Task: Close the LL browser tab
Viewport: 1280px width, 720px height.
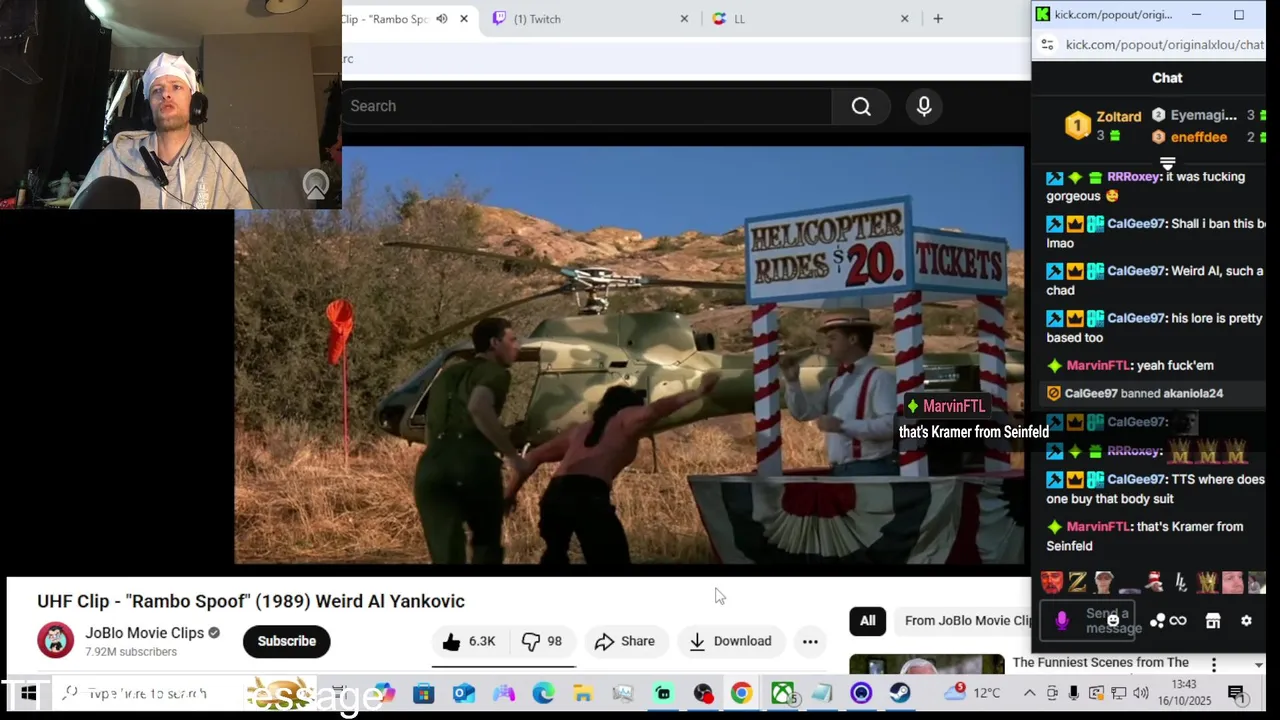Action: [905, 19]
